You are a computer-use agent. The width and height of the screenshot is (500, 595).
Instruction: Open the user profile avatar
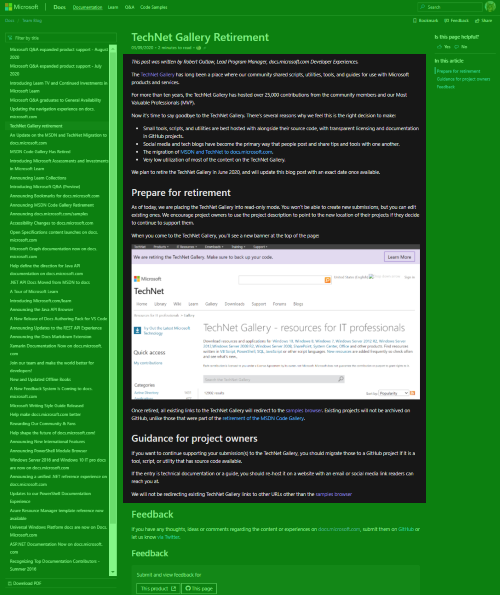490,6
